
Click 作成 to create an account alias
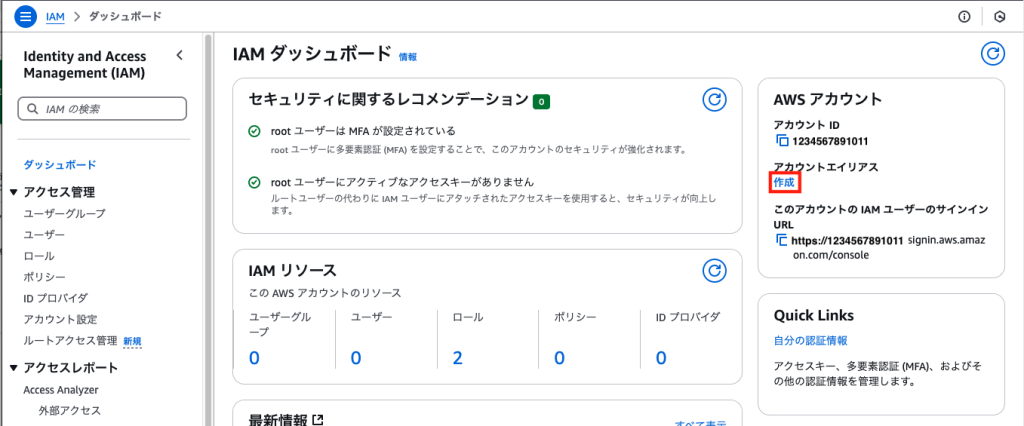784,182
